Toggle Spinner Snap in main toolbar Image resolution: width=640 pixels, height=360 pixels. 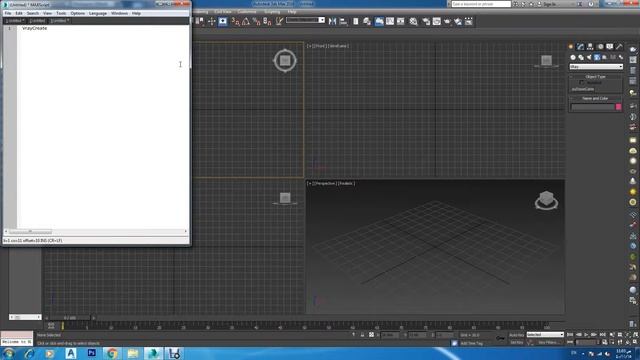(267, 21)
